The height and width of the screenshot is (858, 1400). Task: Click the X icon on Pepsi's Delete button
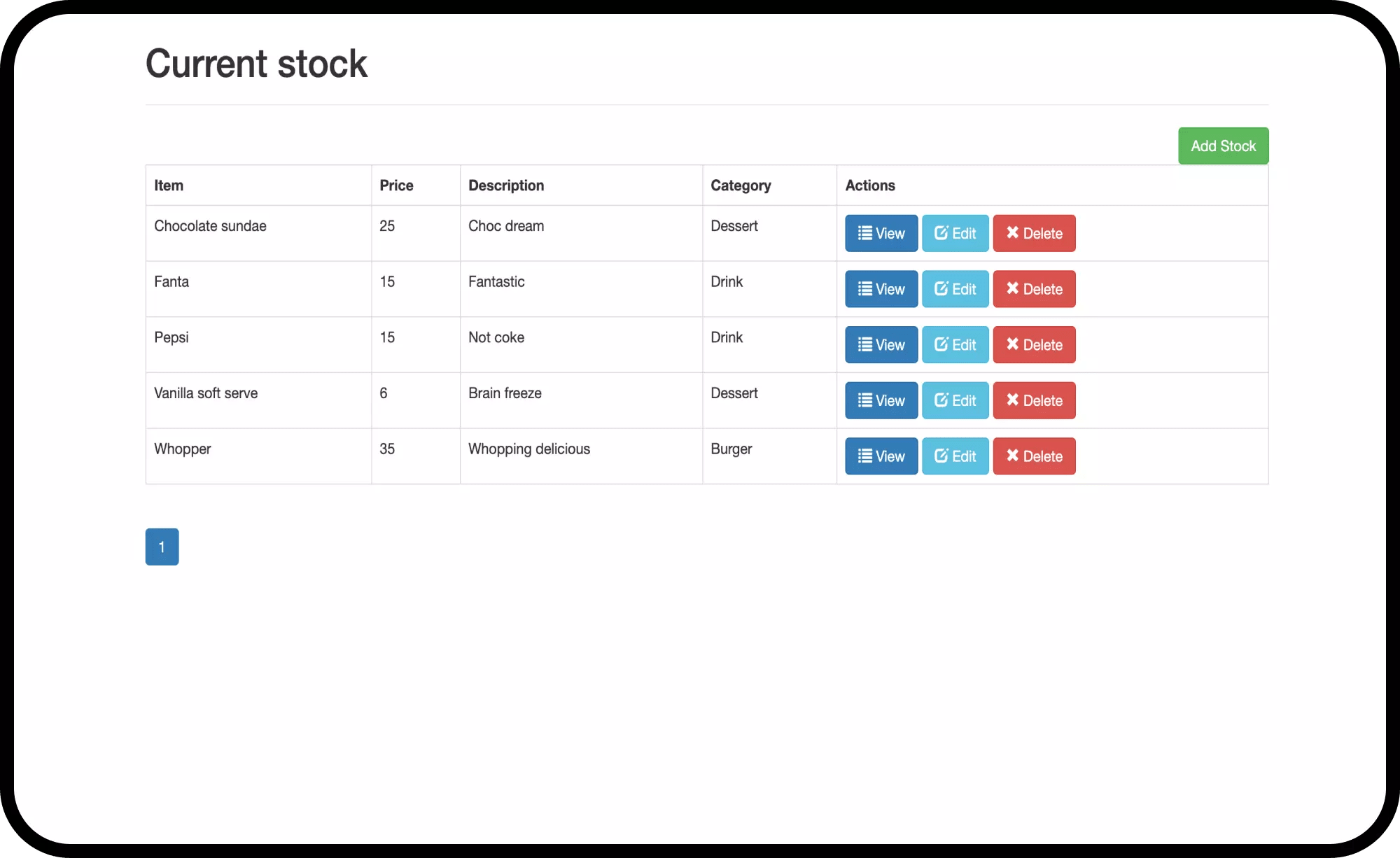coord(1012,344)
